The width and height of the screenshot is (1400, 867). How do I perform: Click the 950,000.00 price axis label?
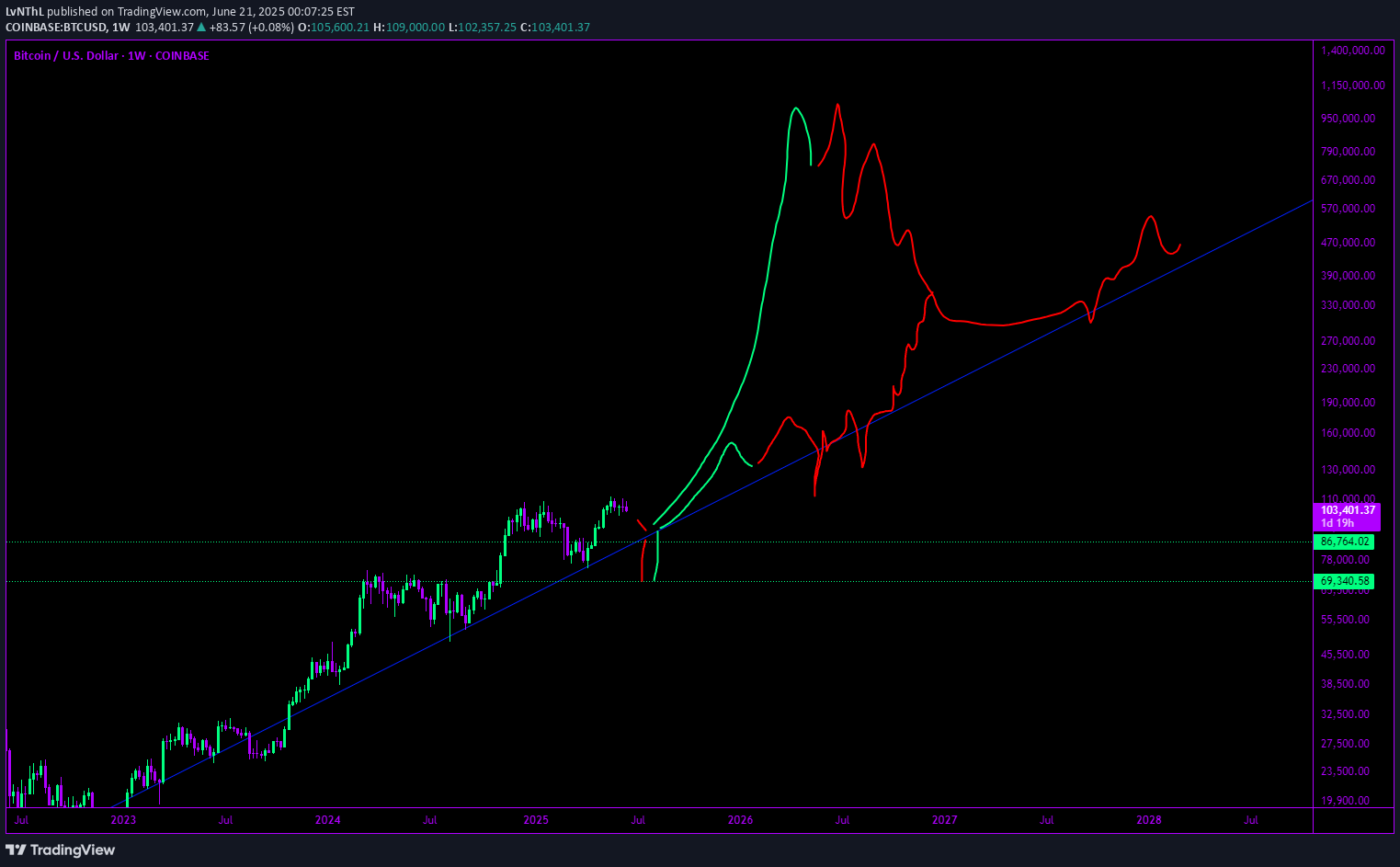(x=1349, y=119)
